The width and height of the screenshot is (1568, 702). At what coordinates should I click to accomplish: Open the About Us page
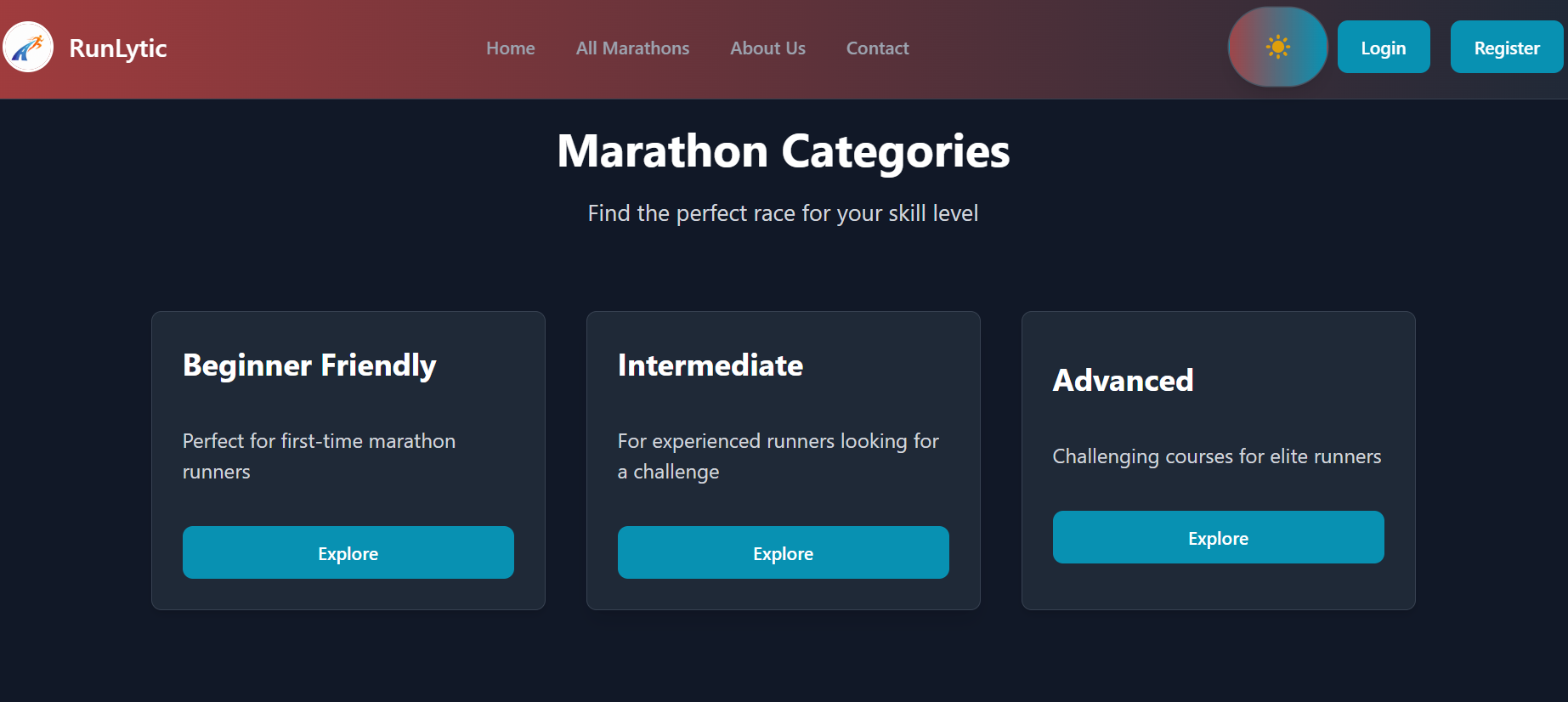(x=768, y=48)
